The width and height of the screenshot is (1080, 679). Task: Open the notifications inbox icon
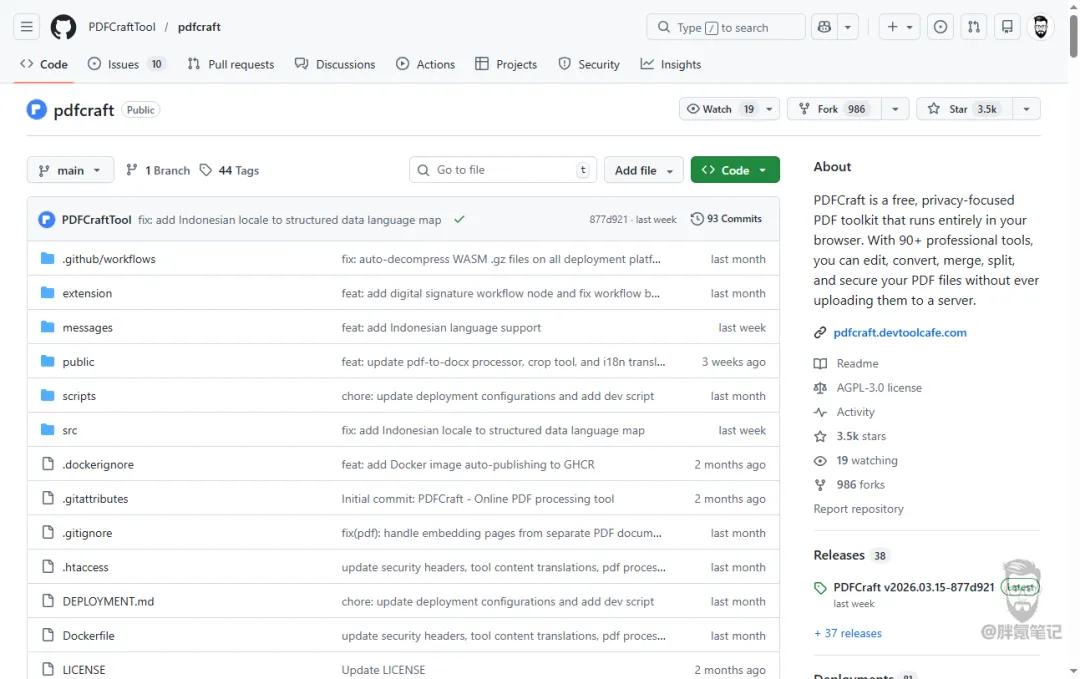tap(1007, 27)
